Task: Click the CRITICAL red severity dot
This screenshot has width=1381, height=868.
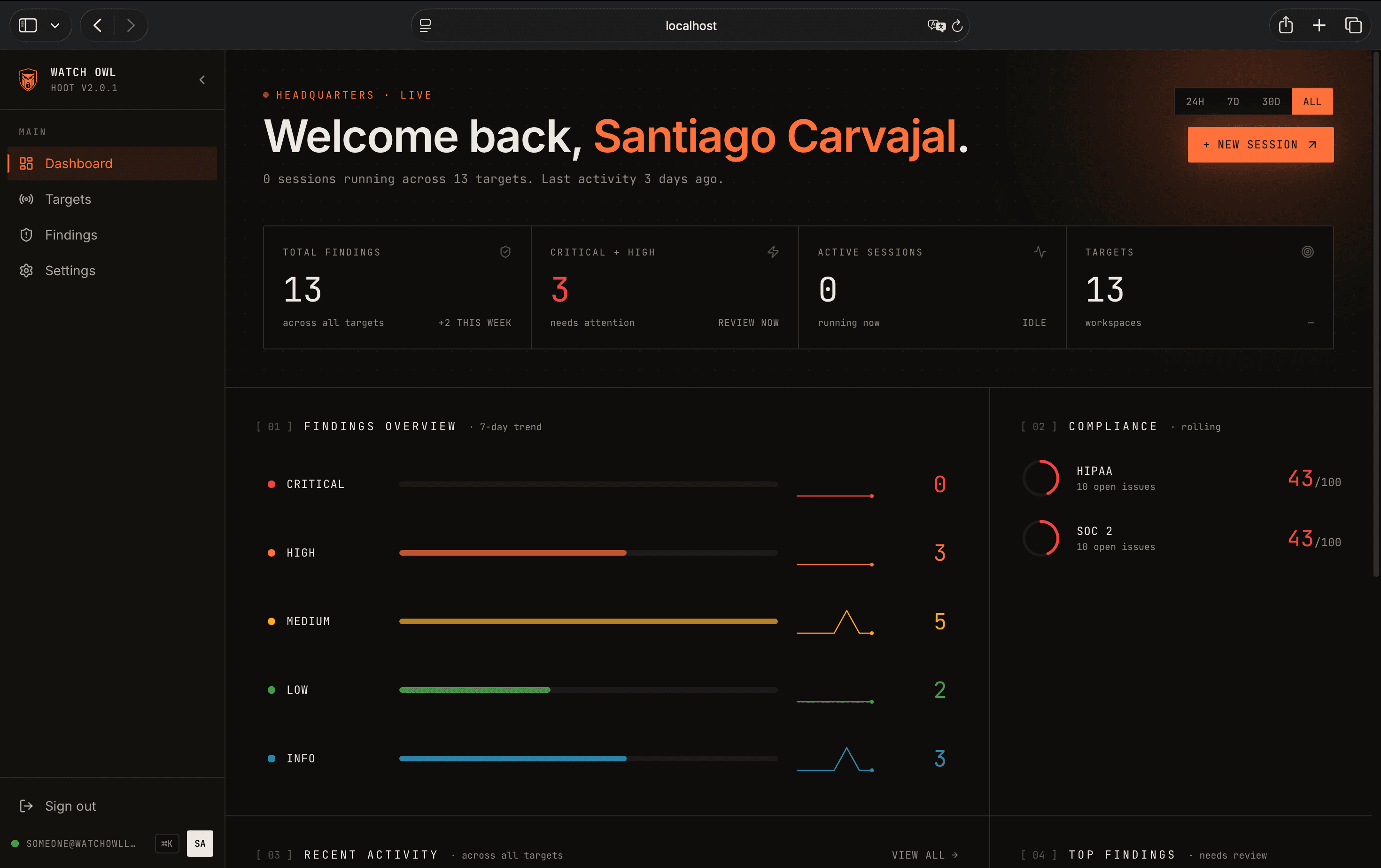Action: [272, 484]
